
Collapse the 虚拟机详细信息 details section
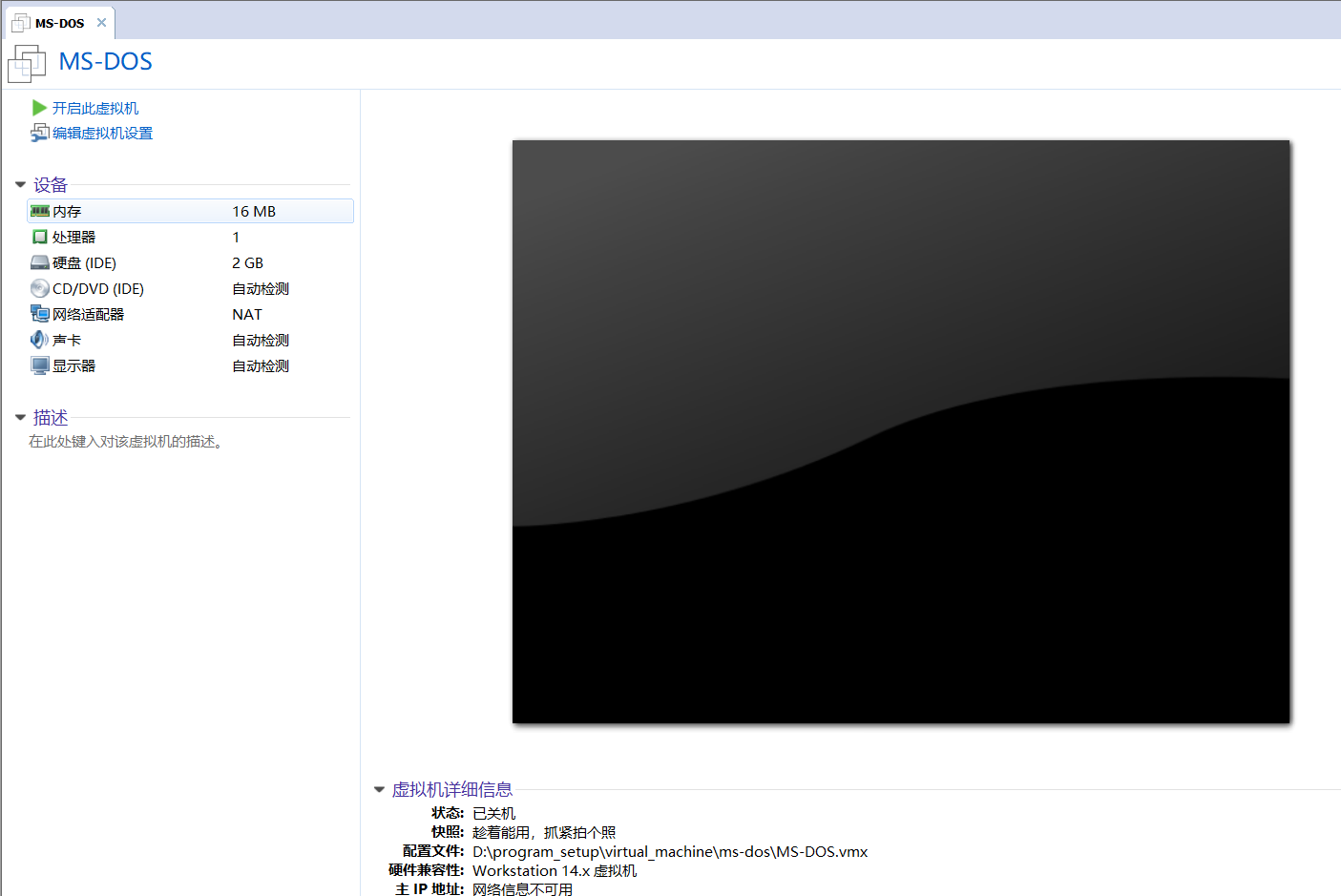[x=379, y=789]
